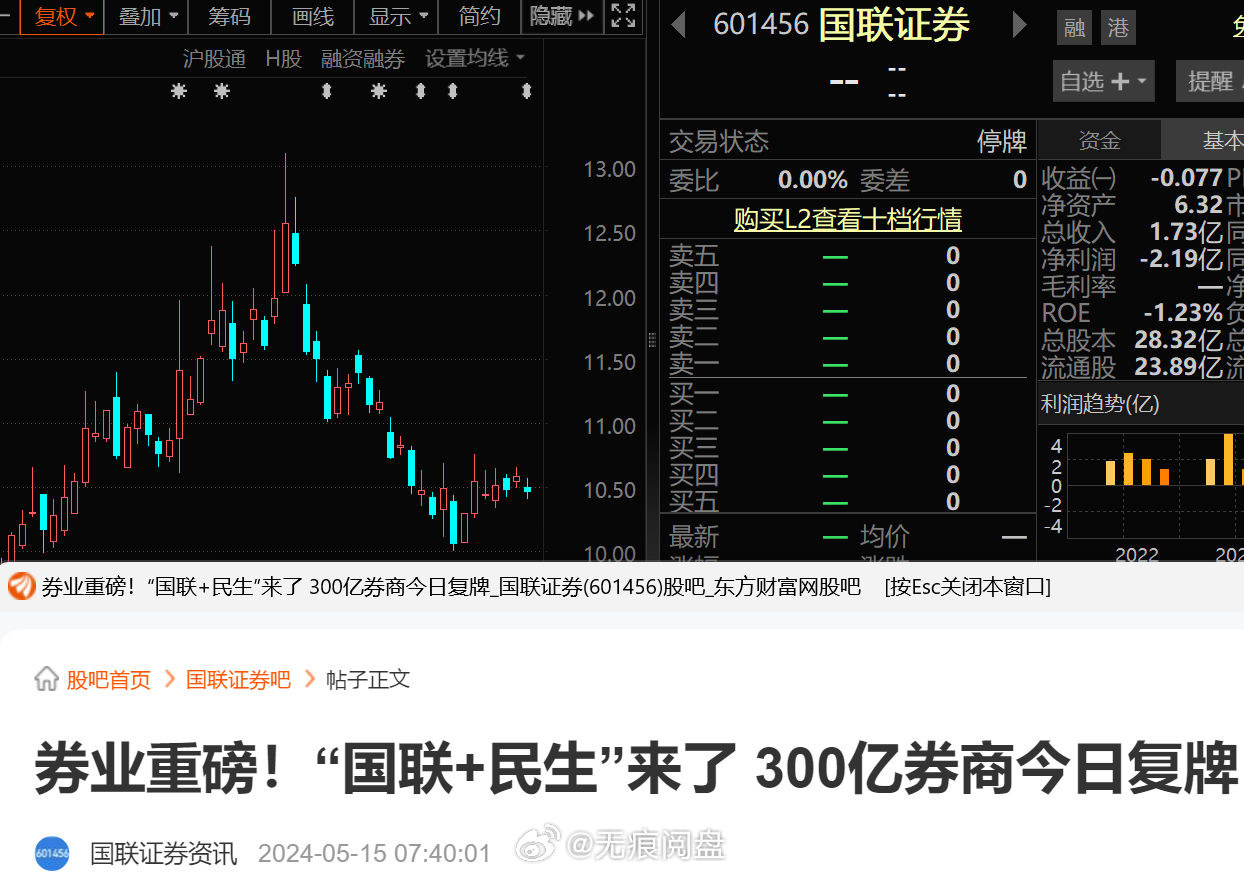
Task: Select the 画线 drawing tool
Action: (x=313, y=16)
